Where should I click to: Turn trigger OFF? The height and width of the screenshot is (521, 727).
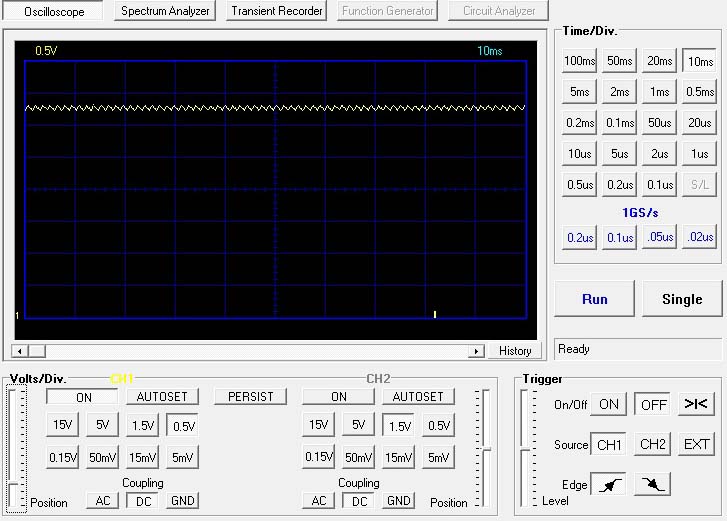click(653, 405)
